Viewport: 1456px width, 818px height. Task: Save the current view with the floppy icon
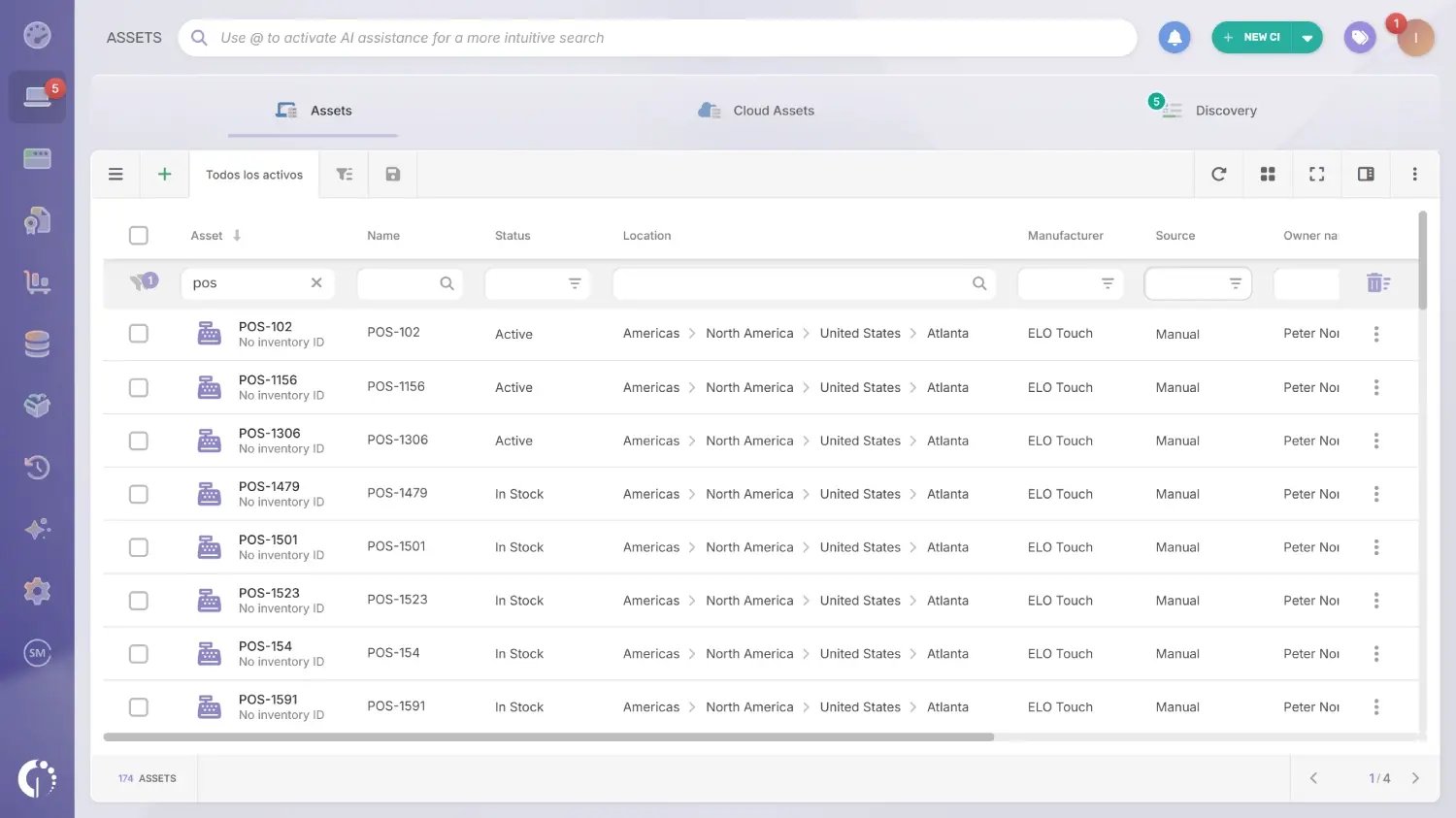(393, 175)
